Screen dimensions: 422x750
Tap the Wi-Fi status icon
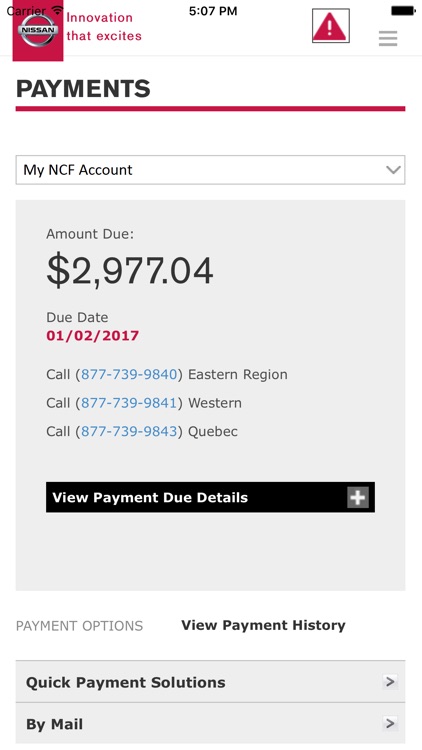point(57,10)
